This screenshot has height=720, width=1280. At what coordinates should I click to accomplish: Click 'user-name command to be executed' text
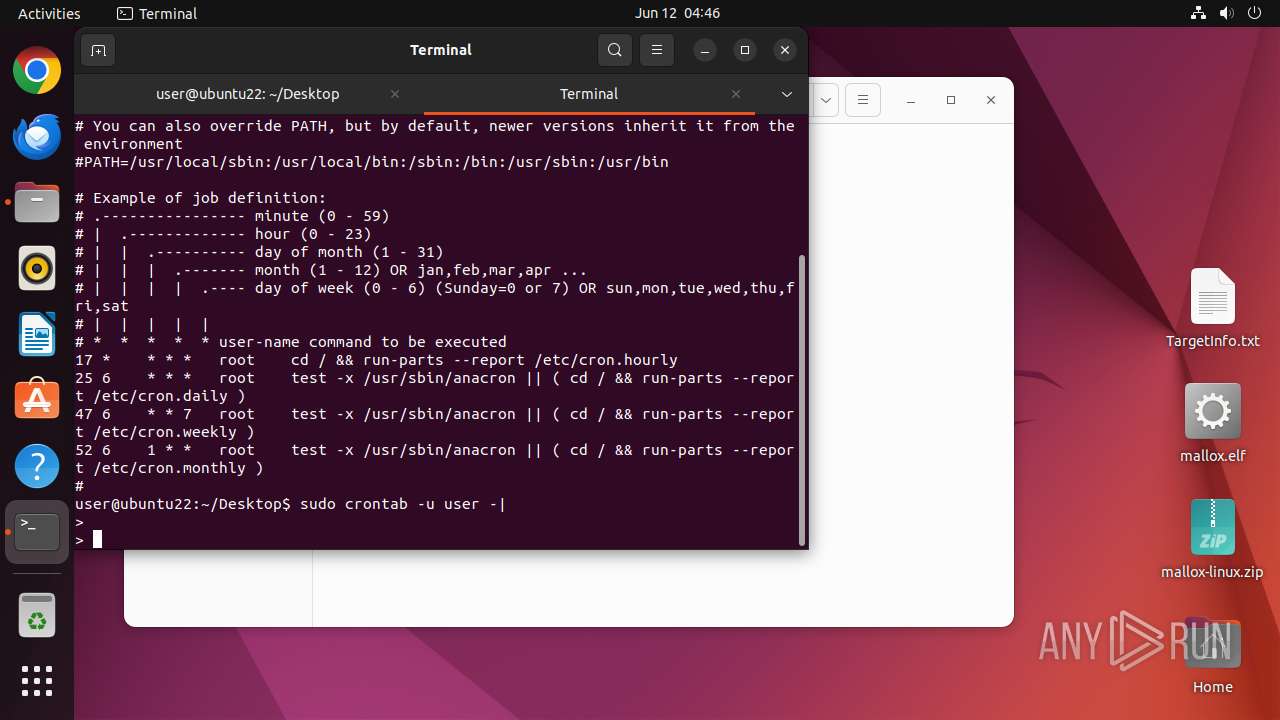363,342
